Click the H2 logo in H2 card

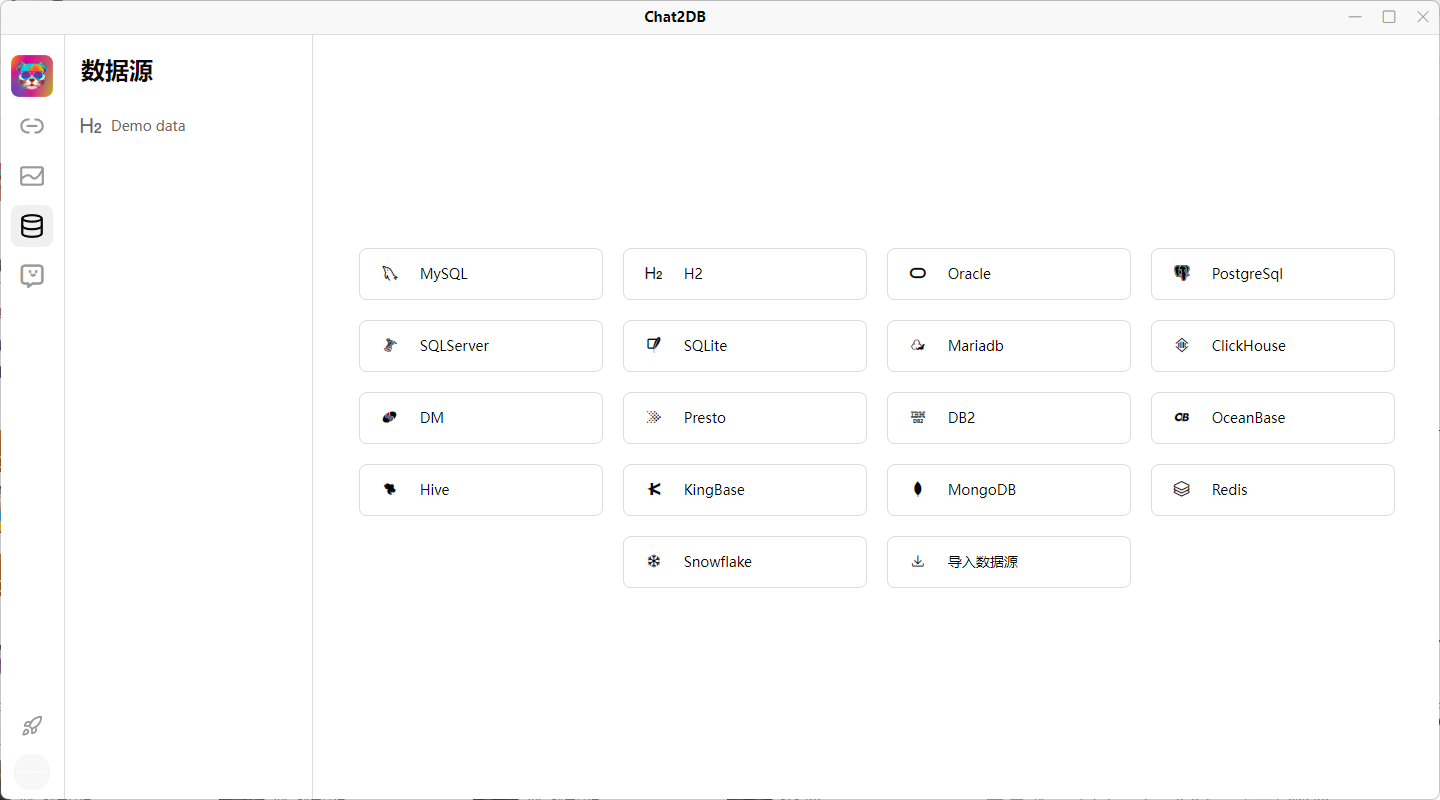pyautogui.click(x=654, y=274)
